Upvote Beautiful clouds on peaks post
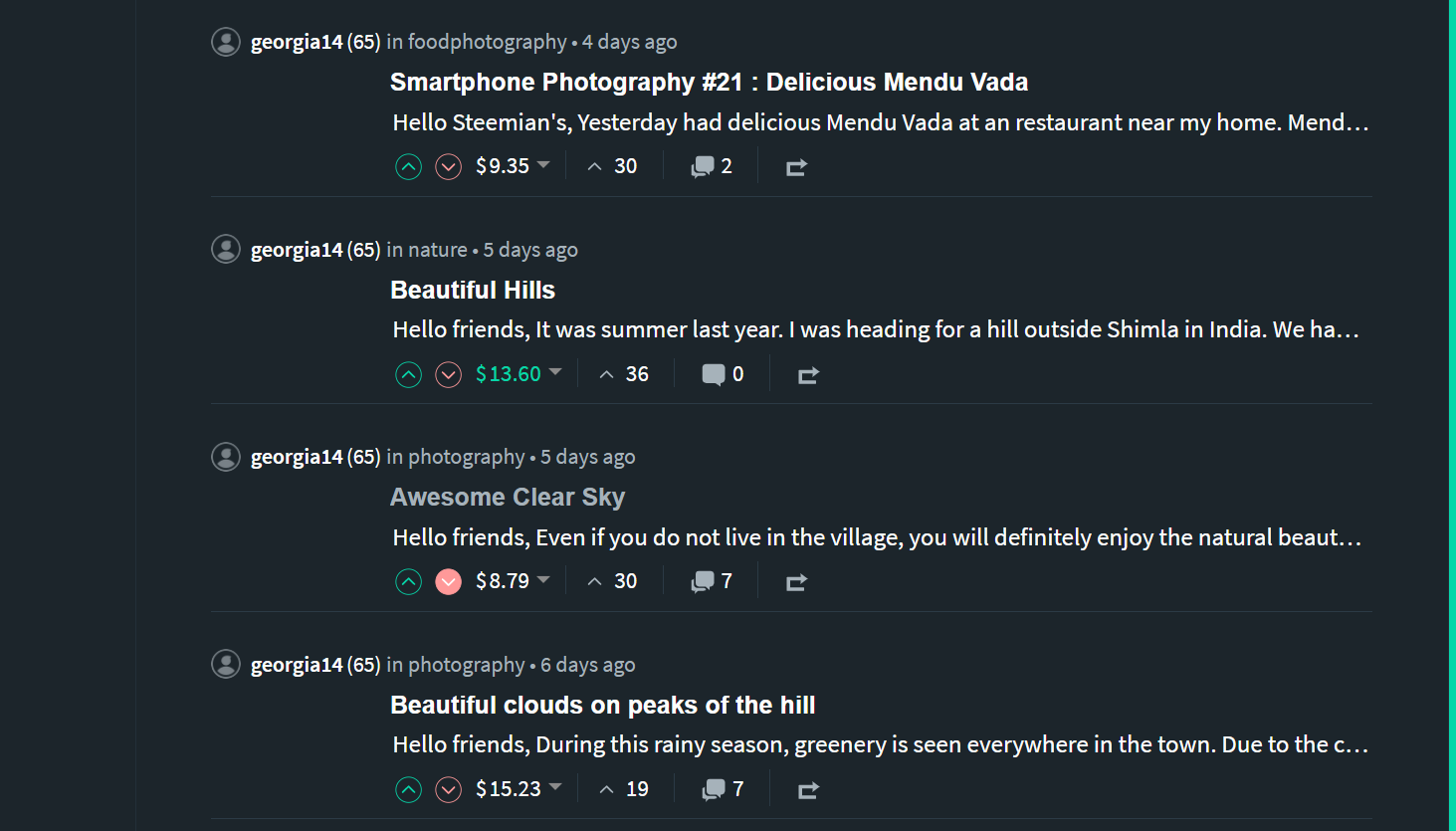The width and height of the screenshot is (1456, 831). [x=408, y=790]
